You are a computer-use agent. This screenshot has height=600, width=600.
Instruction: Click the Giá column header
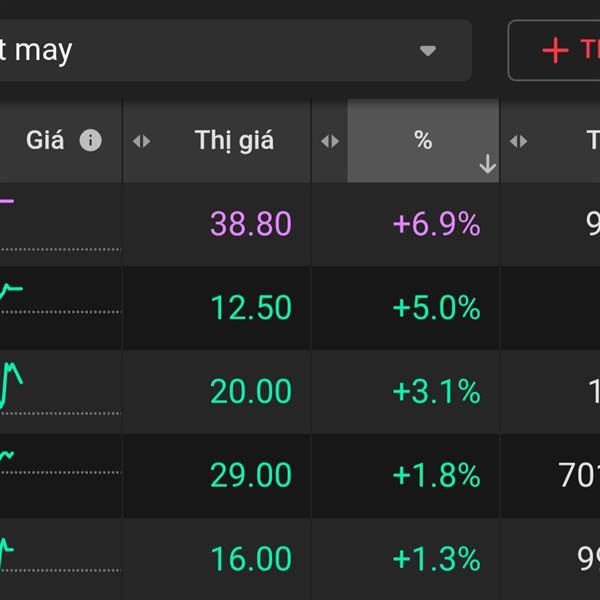pos(45,141)
